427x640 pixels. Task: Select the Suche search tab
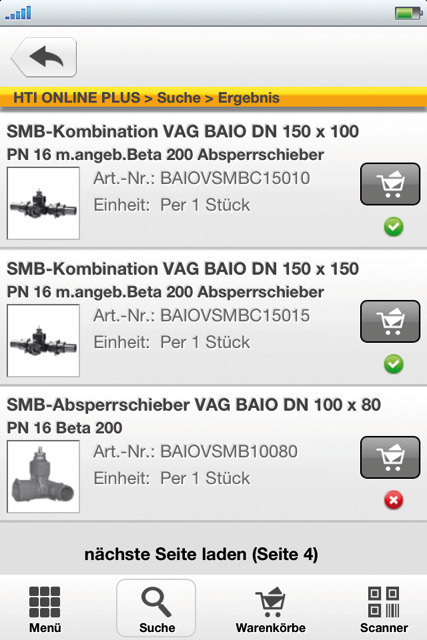tap(156, 608)
